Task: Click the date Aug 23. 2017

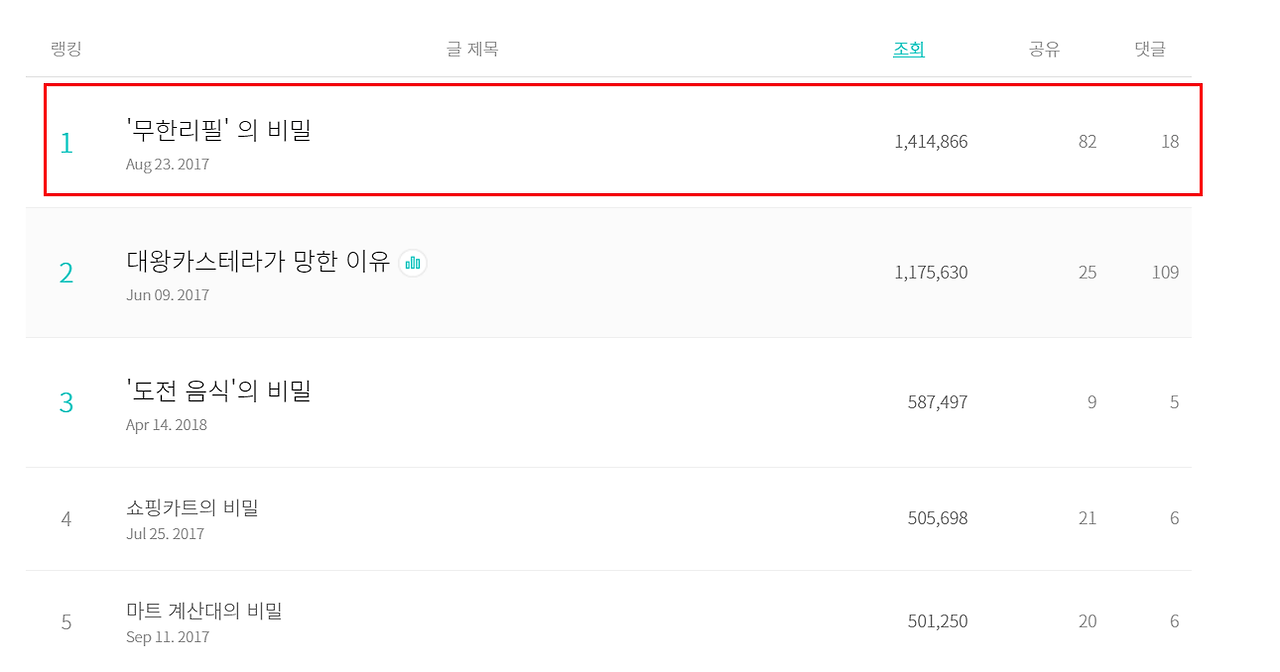Action: click(167, 164)
